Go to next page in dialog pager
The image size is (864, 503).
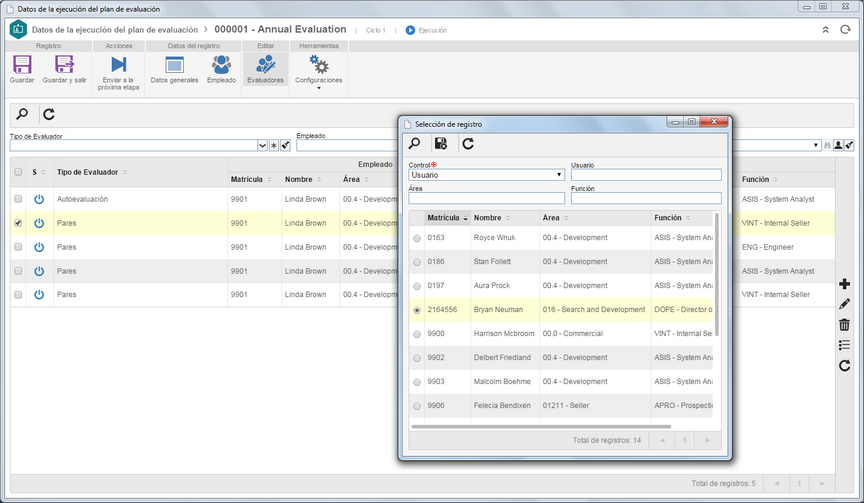tap(708, 440)
